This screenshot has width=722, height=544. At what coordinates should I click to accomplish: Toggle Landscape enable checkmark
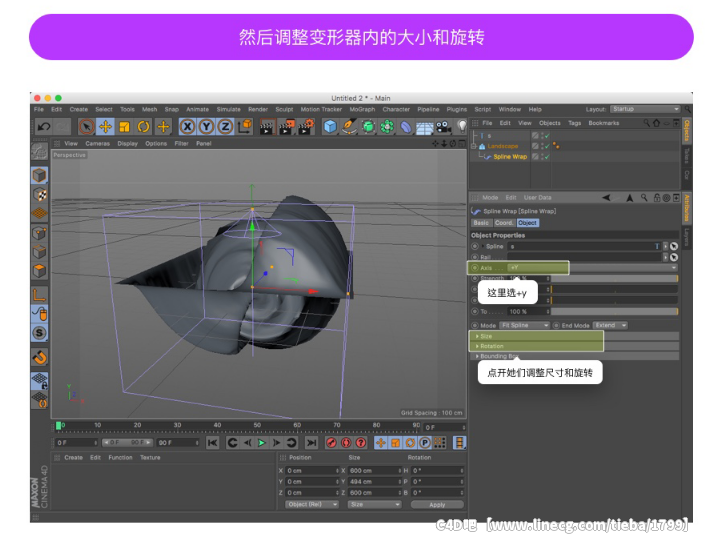pyautogui.click(x=547, y=146)
